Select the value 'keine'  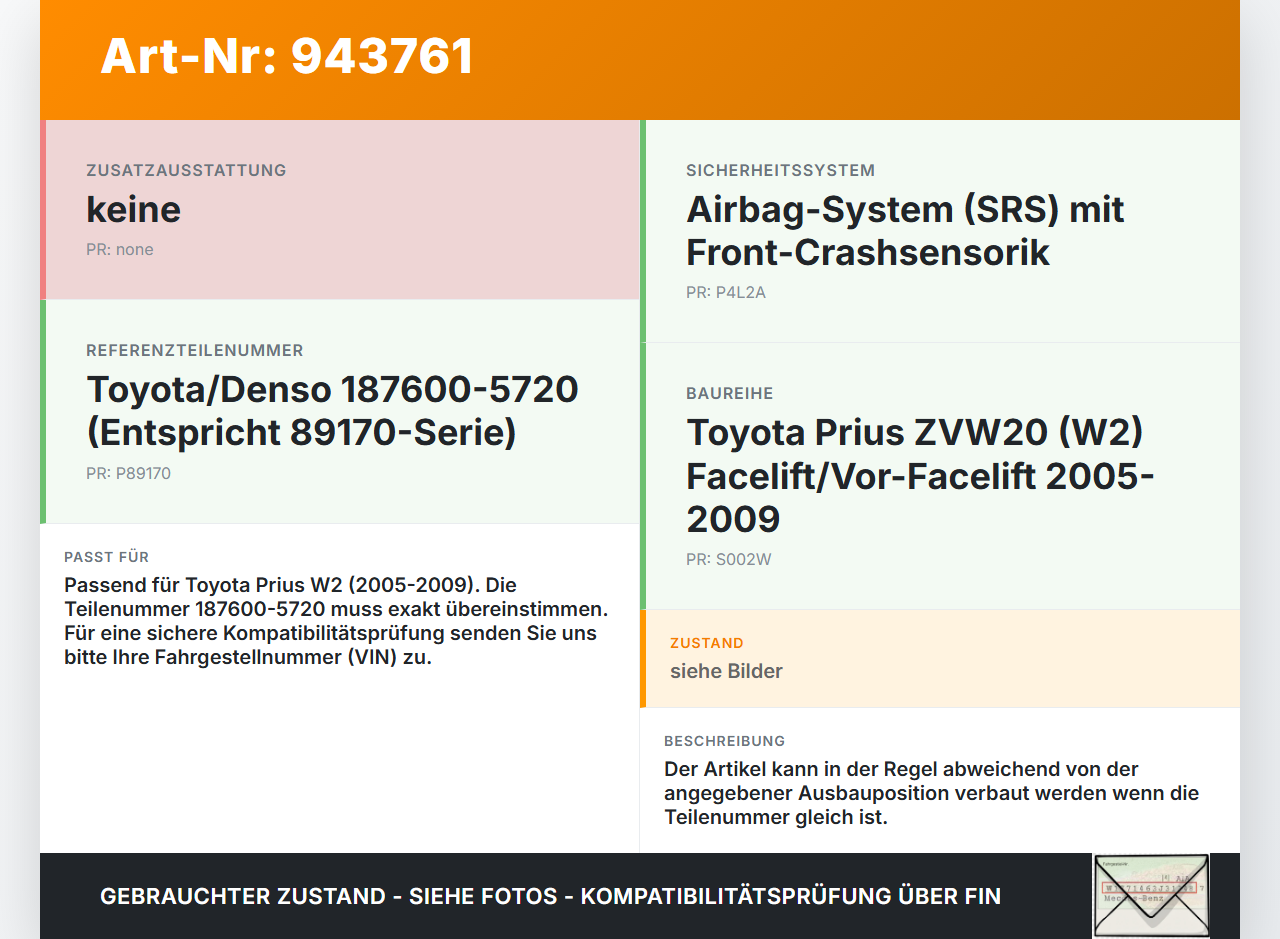coord(134,209)
